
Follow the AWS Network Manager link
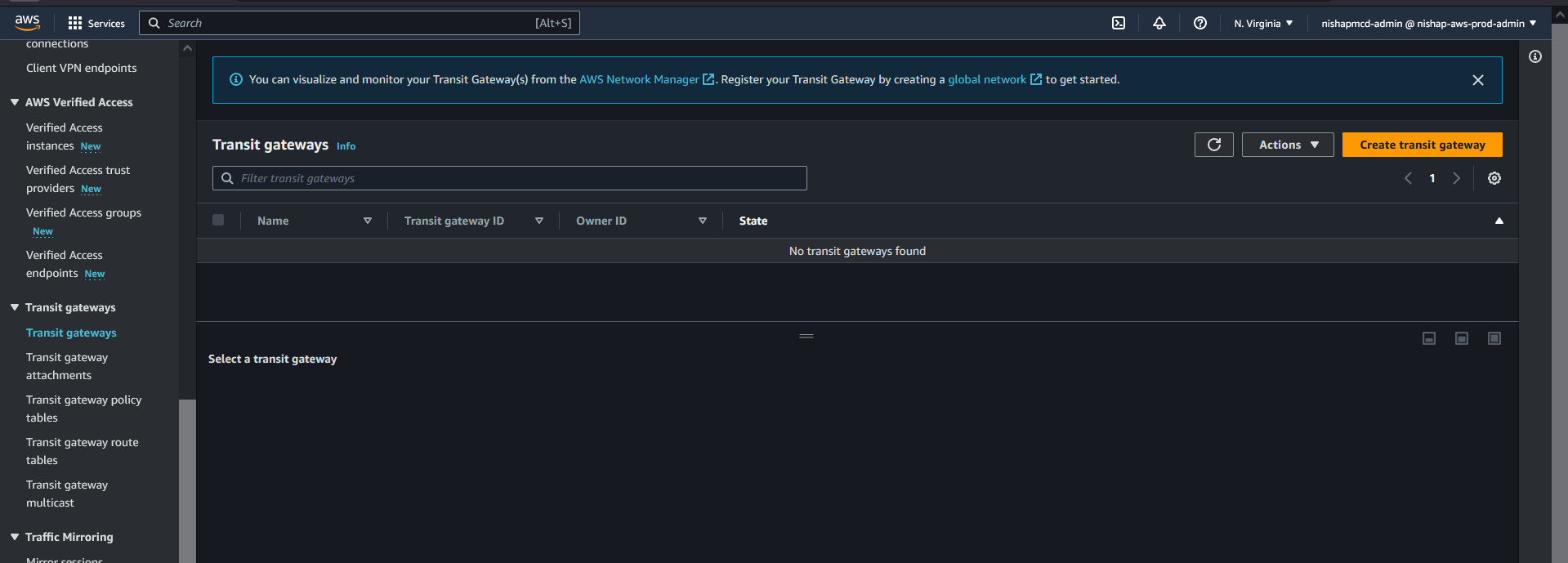(638, 79)
